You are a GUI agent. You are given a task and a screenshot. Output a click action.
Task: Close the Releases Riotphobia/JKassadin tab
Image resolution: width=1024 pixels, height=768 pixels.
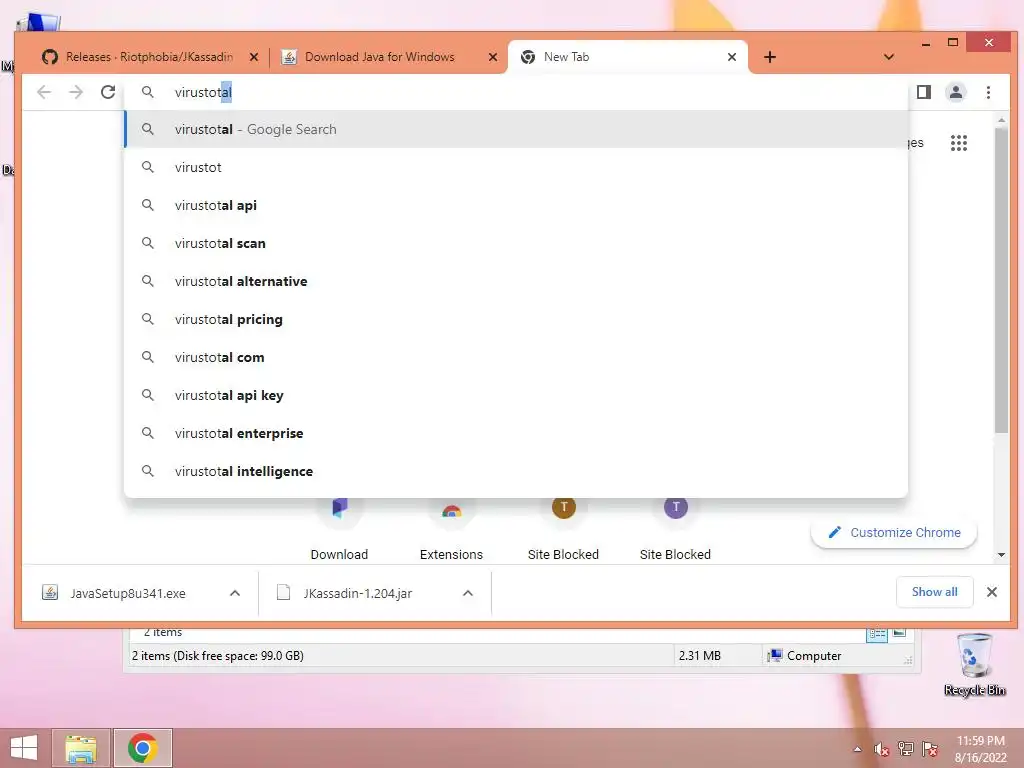pyautogui.click(x=254, y=57)
